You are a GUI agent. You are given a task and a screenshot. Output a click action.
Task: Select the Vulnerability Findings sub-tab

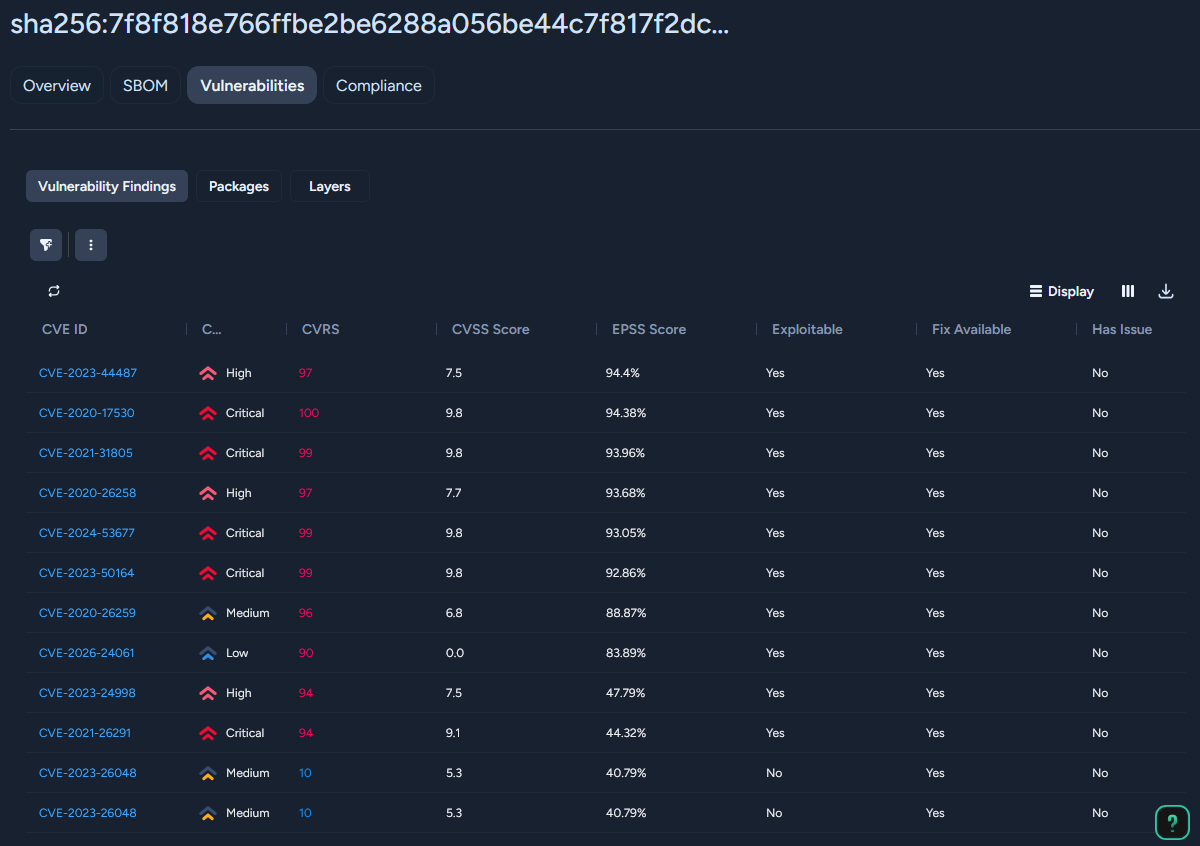coord(107,186)
